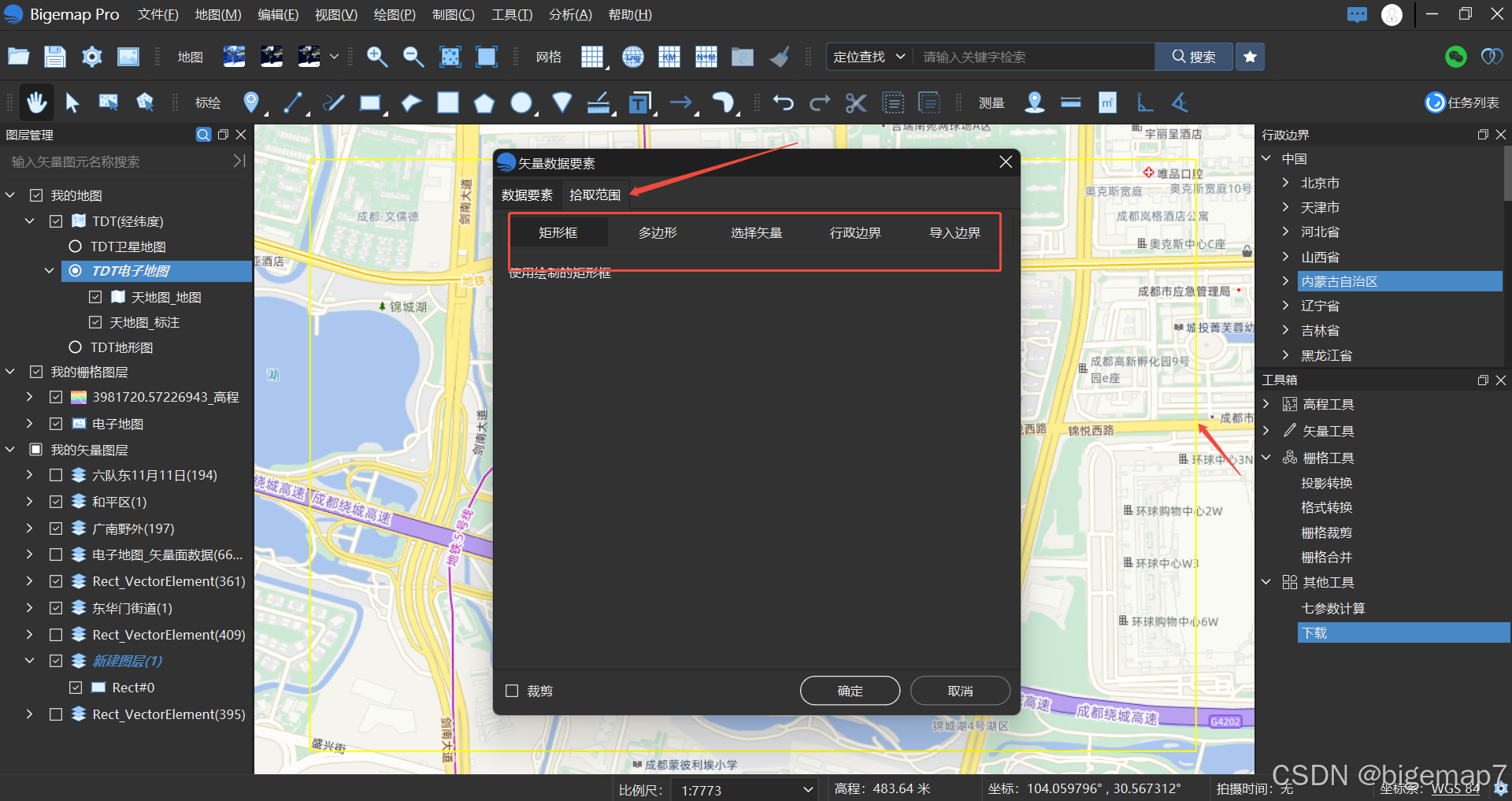Open the 投影转换 tool

tap(1326, 483)
